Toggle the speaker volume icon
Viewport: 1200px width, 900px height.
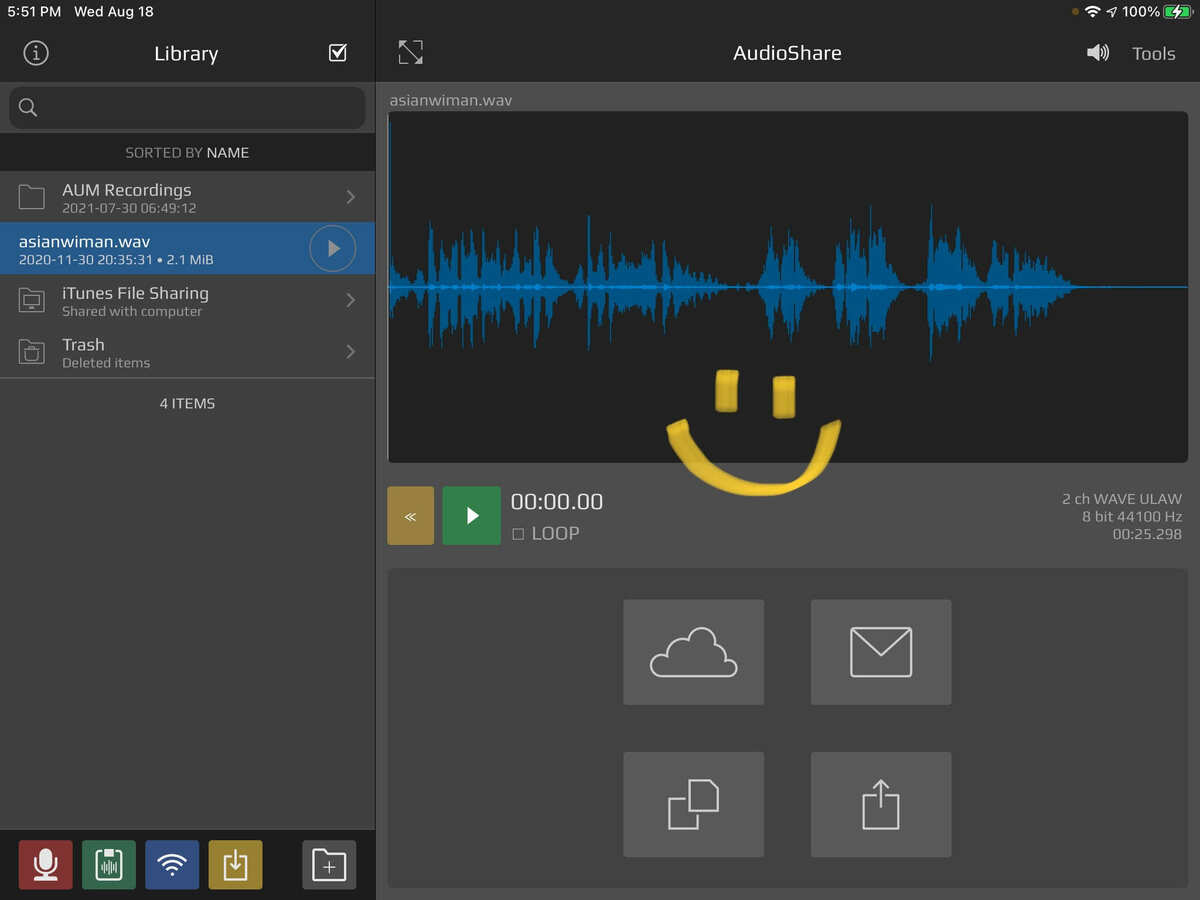coord(1097,53)
